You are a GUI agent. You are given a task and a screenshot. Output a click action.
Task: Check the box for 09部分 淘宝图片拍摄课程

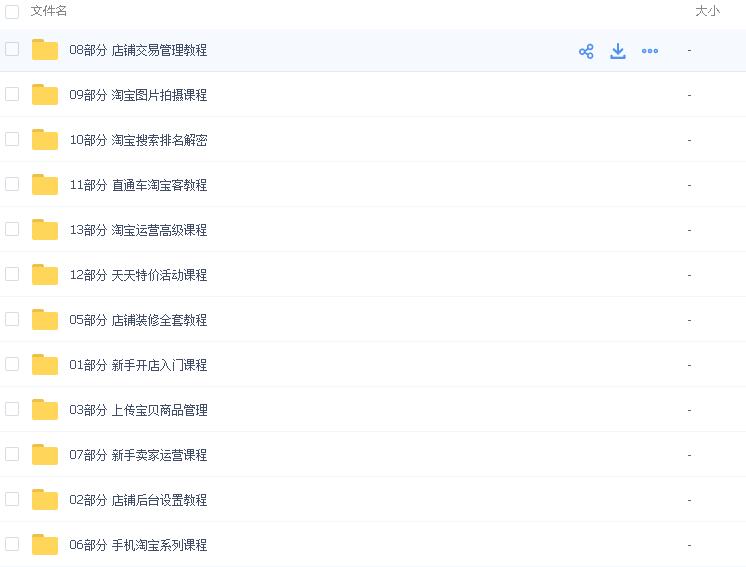(12, 94)
